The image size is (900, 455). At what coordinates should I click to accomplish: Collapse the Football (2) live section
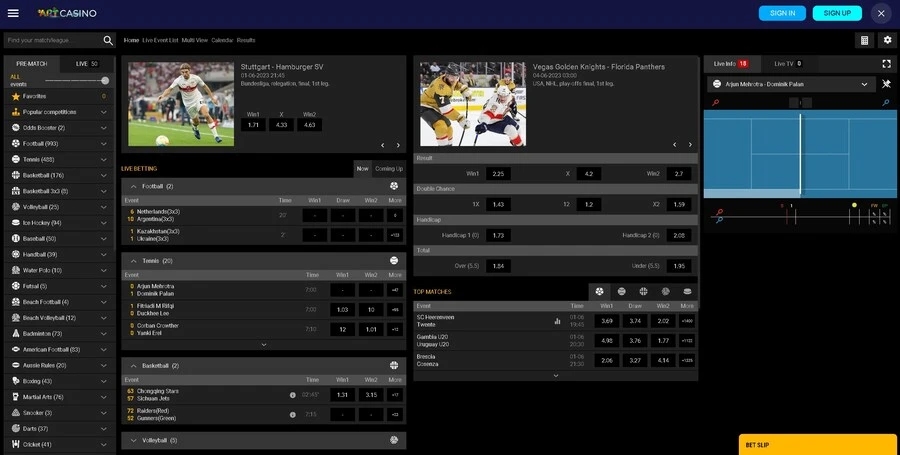(133, 186)
